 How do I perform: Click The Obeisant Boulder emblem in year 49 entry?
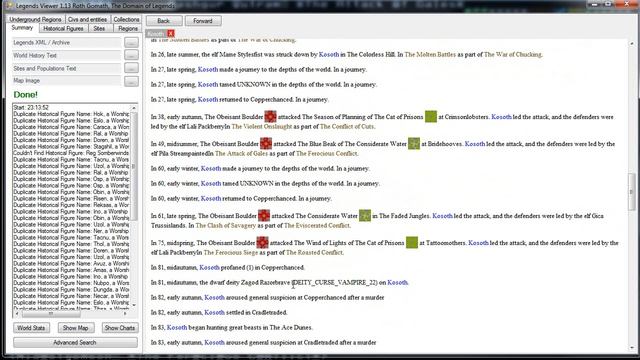click(x=266, y=144)
